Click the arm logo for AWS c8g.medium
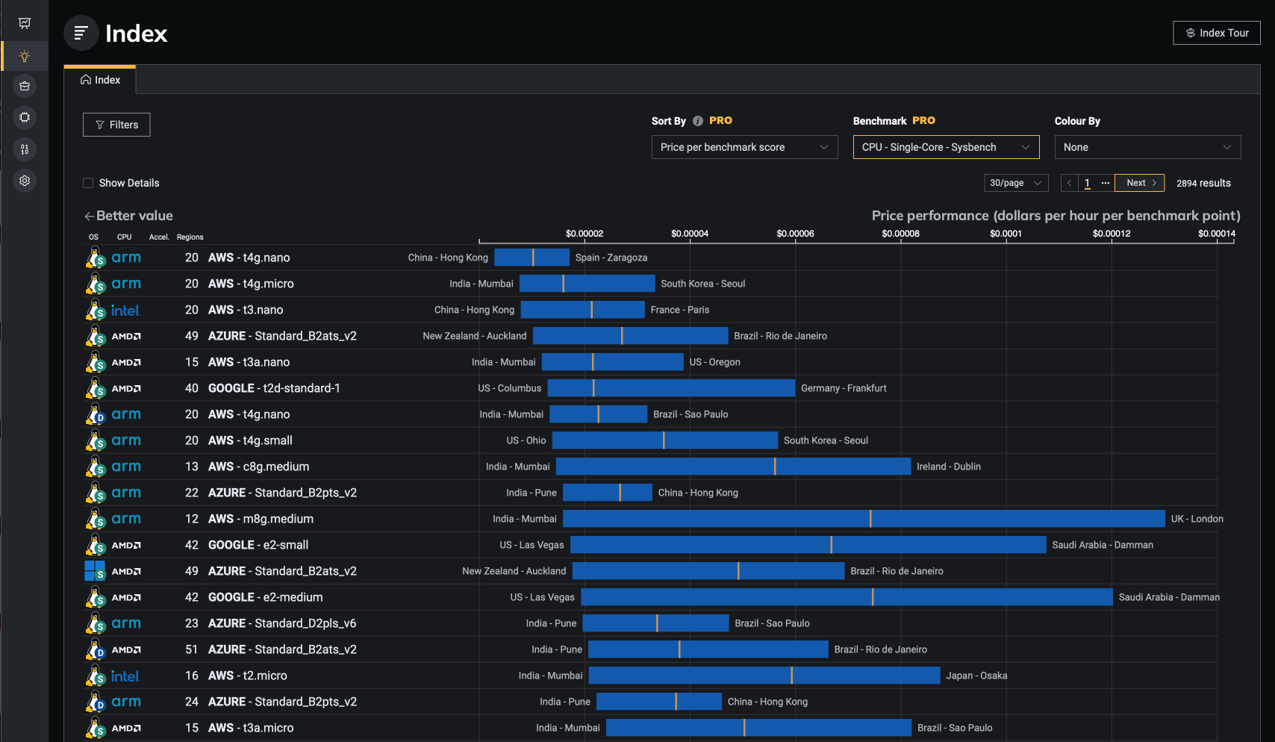This screenshot has width=1275, height=742. tap(126, 466)
